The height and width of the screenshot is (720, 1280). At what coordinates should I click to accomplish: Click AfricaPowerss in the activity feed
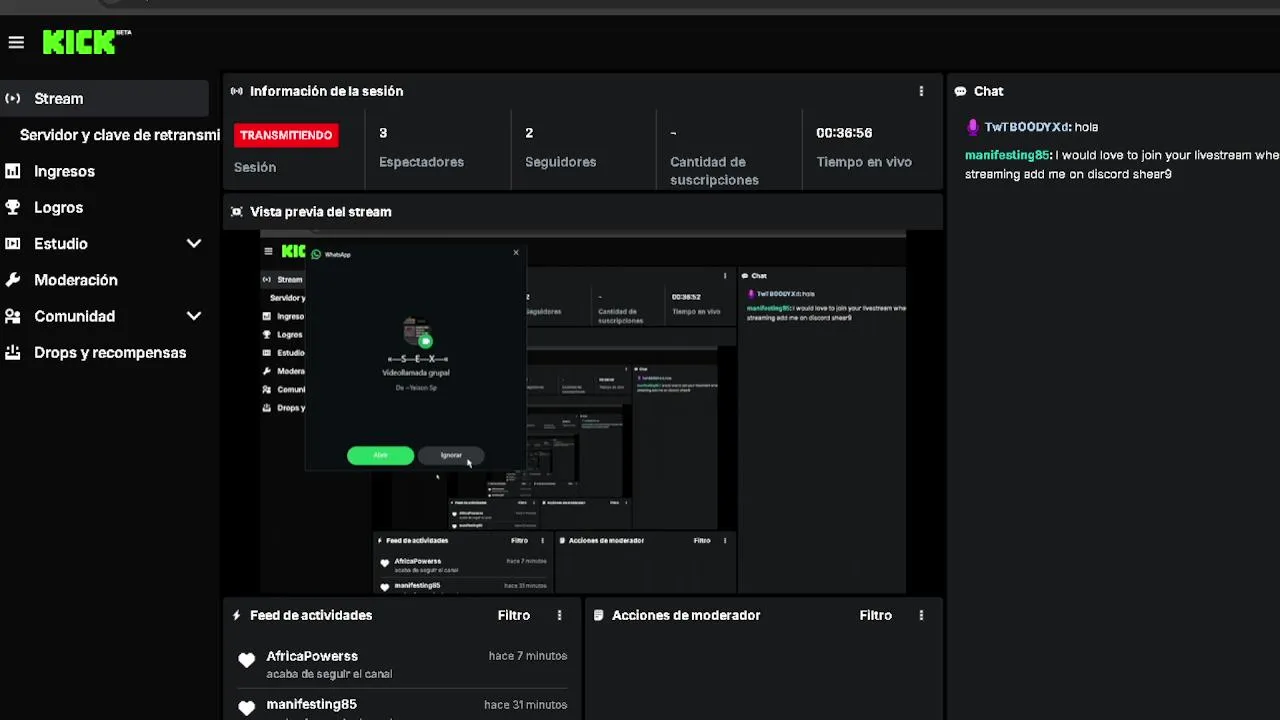click(x=312, y=656)
